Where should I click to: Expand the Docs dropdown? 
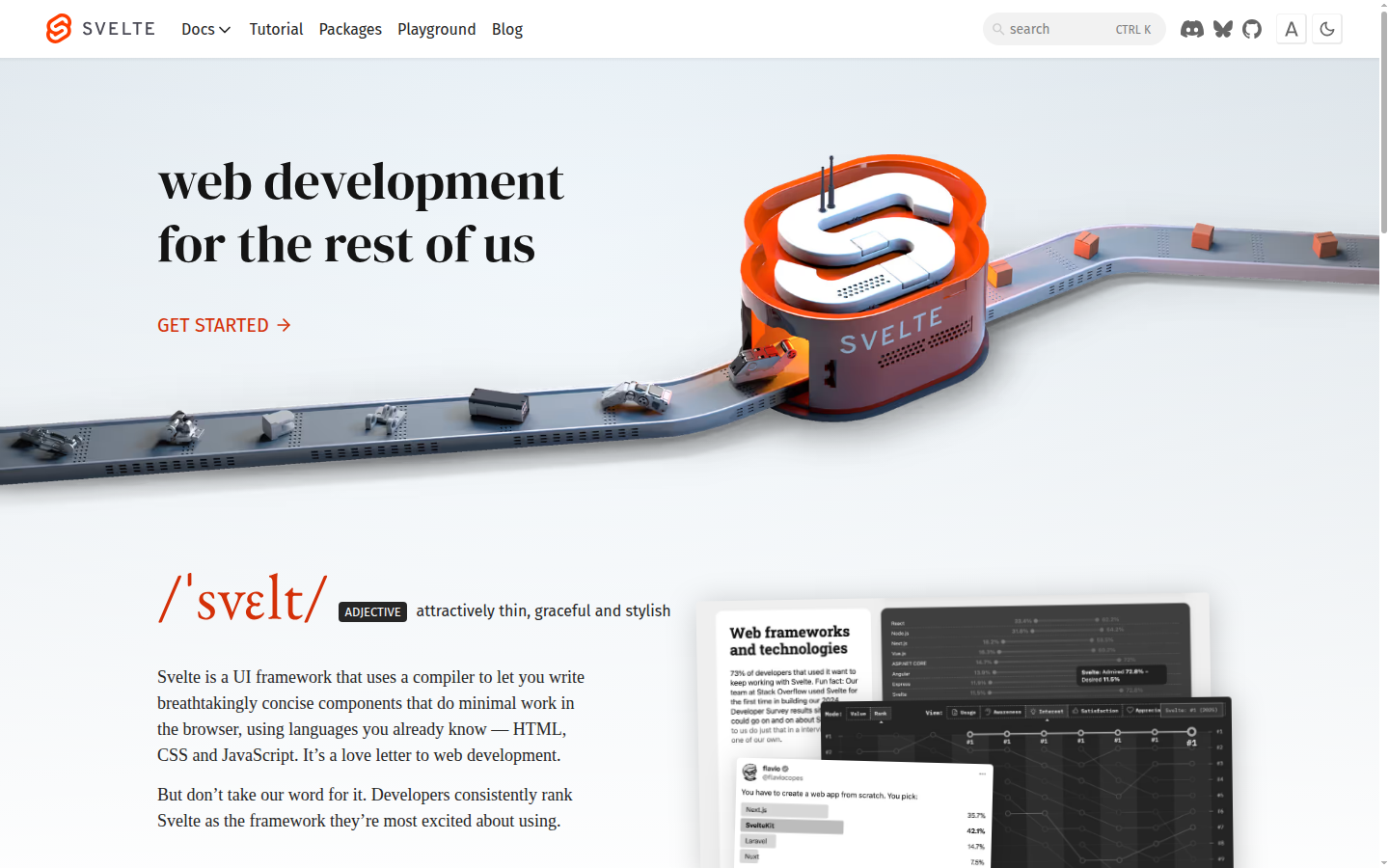[x=205, y=29]
